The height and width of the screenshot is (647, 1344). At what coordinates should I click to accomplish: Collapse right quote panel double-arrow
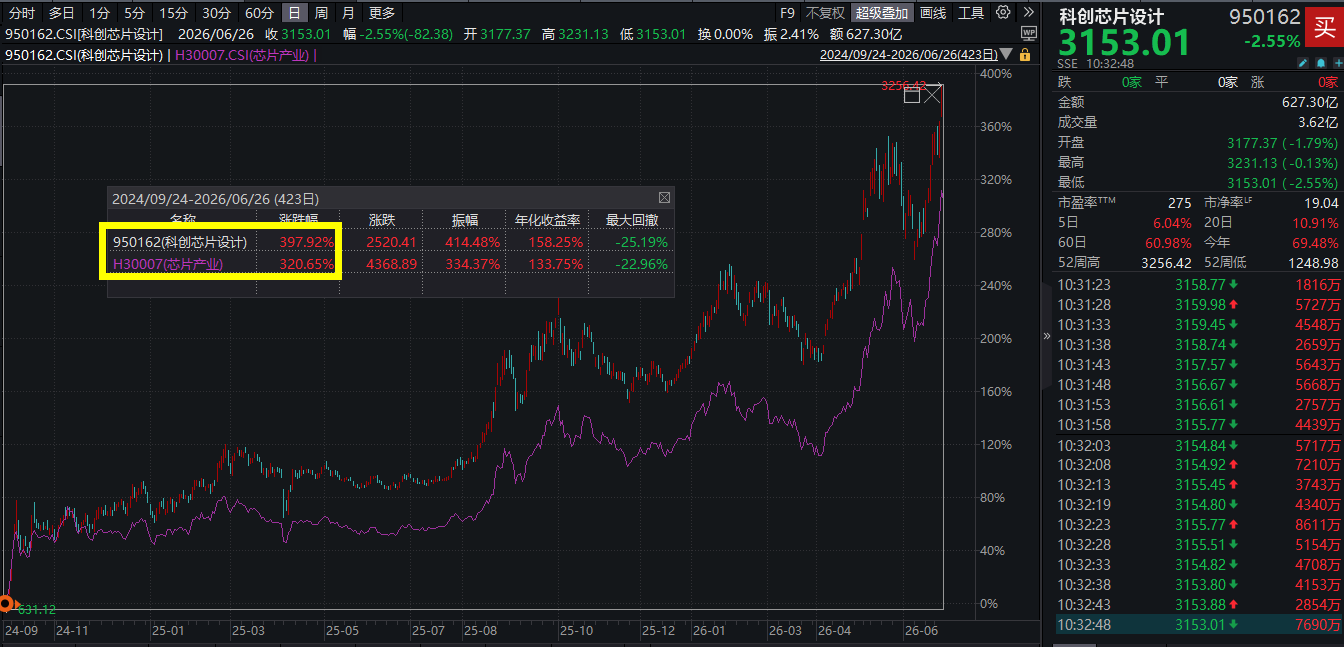click(1046, 336)
